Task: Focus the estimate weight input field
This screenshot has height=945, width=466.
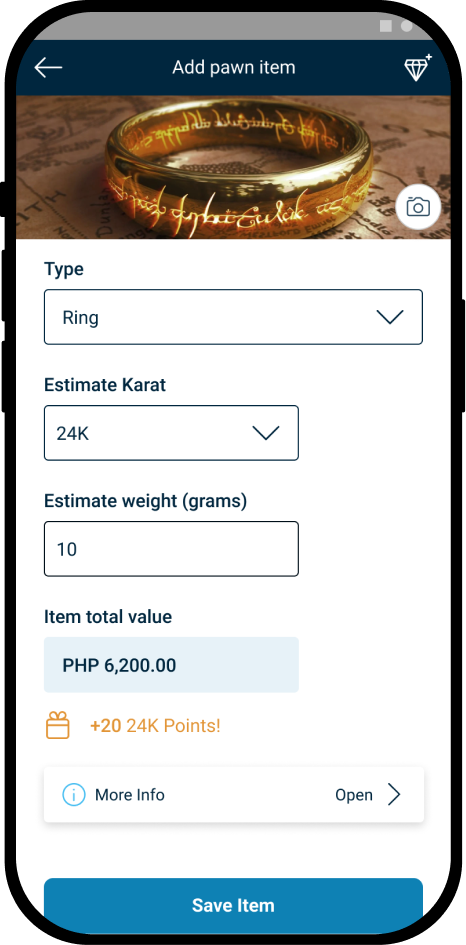Action: (171, 548)
